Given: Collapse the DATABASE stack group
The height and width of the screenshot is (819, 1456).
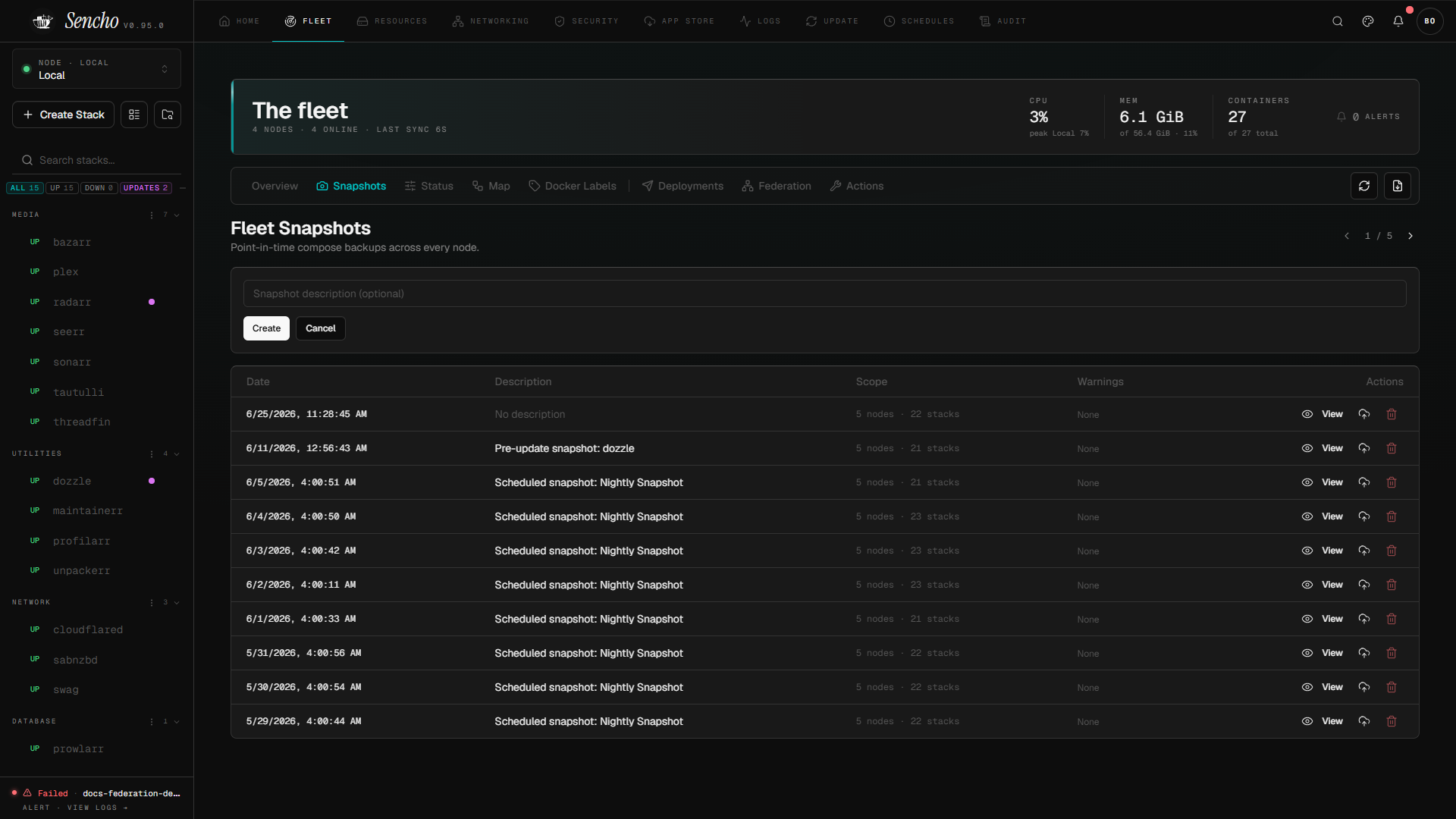Looking at the screenshot, I should tap(177, 722).
